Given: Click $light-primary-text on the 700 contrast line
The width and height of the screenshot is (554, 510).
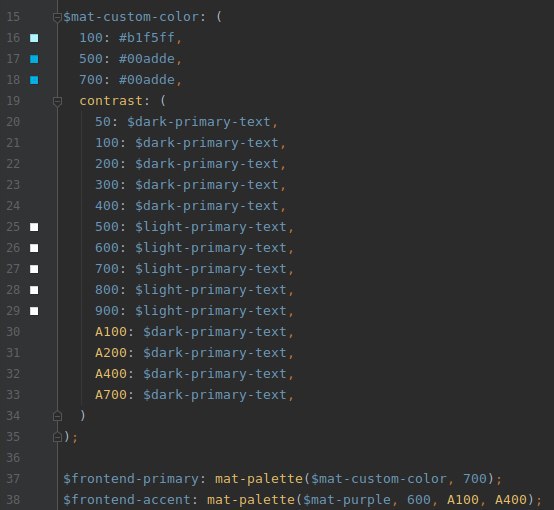Looking at the screenshot, I should [211, 269].
